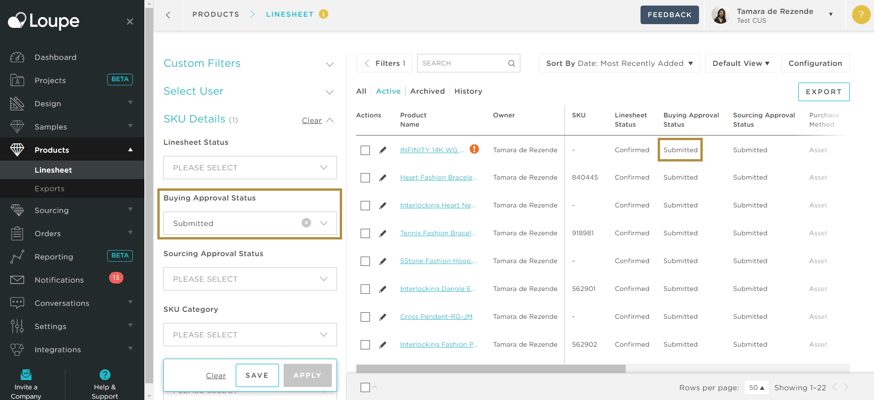Click pencil icon for Heart Fashion Bracelet row
The image size is (874, 400).
[x=382, y=178]
